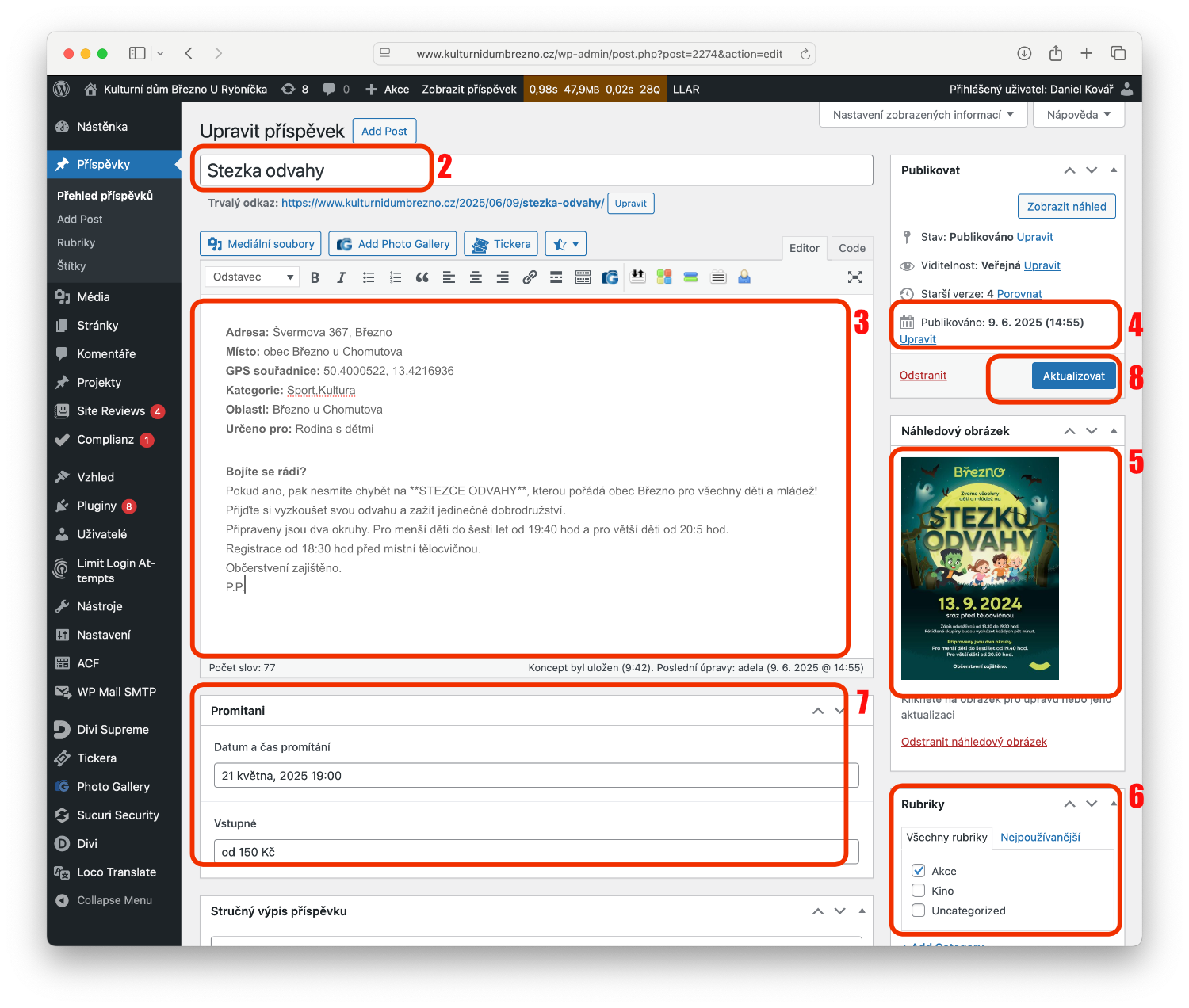Apply italic formatting in editor toolbar
Screen dimensions: 1189x1008
tap(342, 277)
